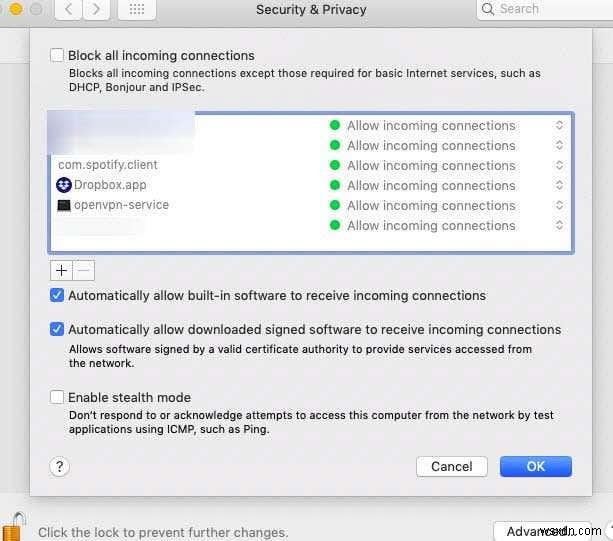
Task: Click the plus button to add an app
Action: [61, 270]
